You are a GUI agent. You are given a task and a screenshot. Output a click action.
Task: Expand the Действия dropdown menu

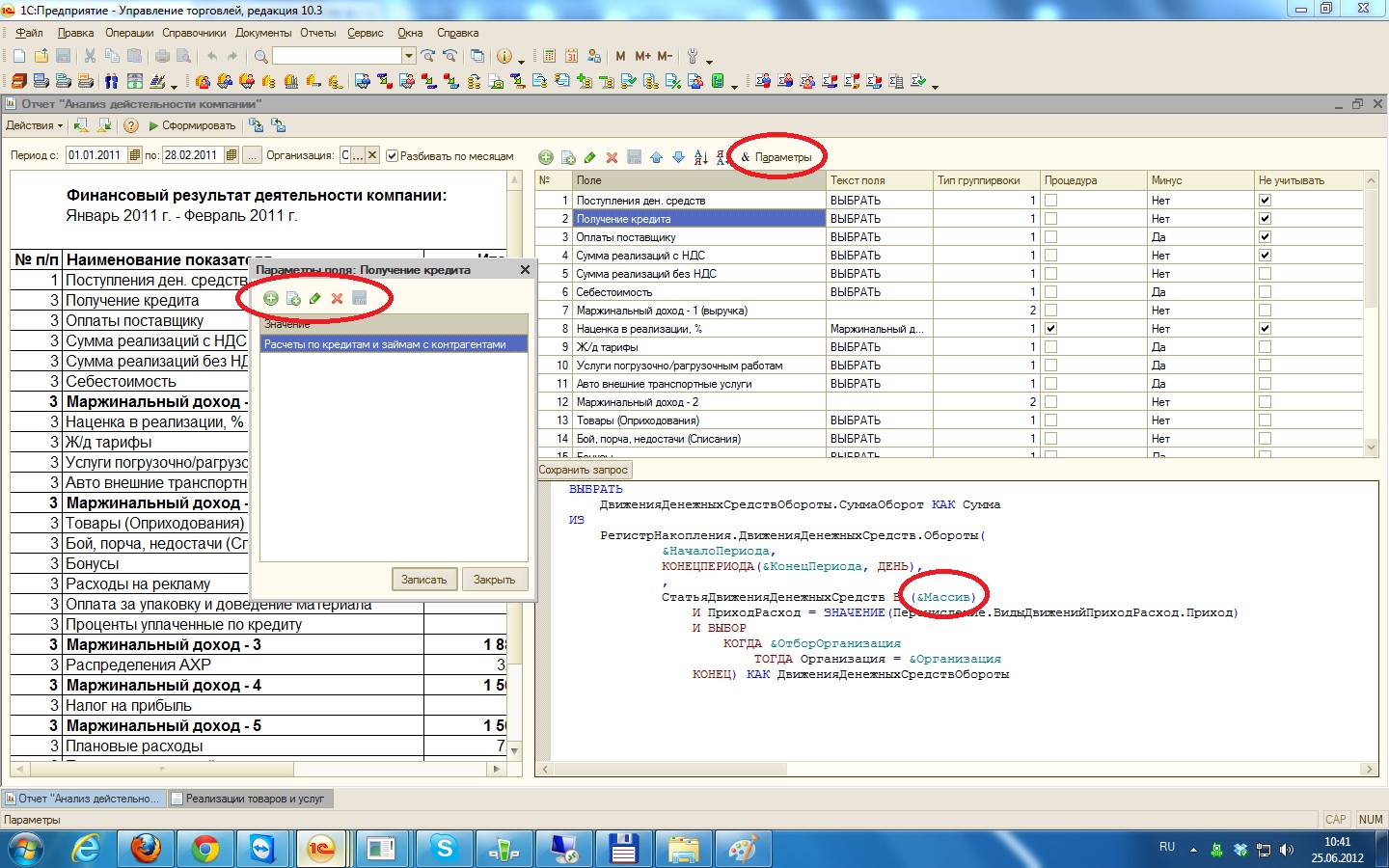(34, 125)
